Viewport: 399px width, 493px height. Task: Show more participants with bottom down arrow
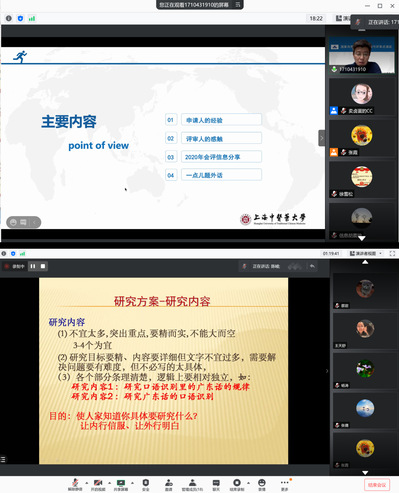365,472
